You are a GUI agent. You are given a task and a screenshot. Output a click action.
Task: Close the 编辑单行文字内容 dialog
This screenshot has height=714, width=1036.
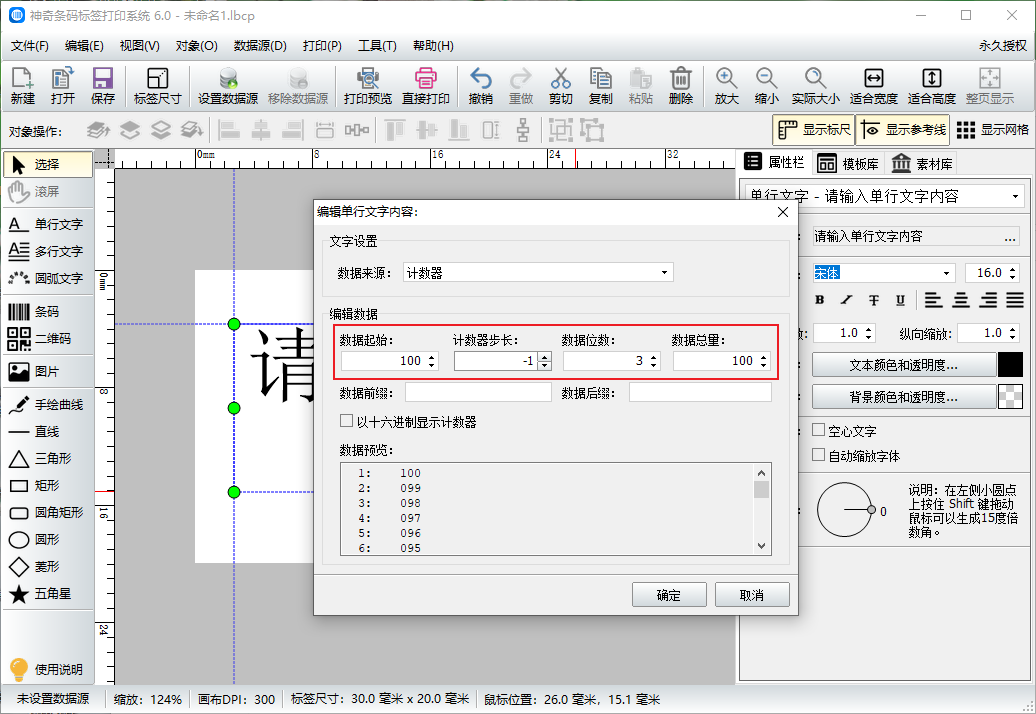point(783,212)
